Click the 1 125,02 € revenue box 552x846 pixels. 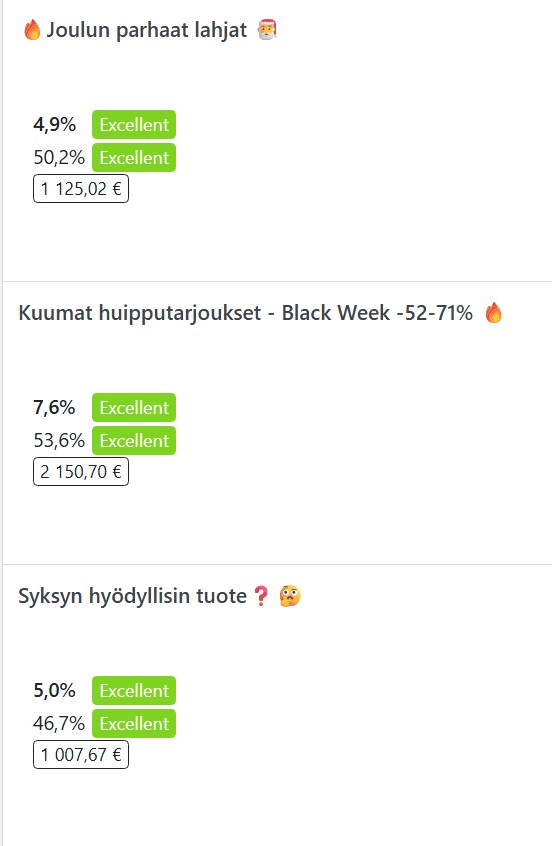point(81,189)
